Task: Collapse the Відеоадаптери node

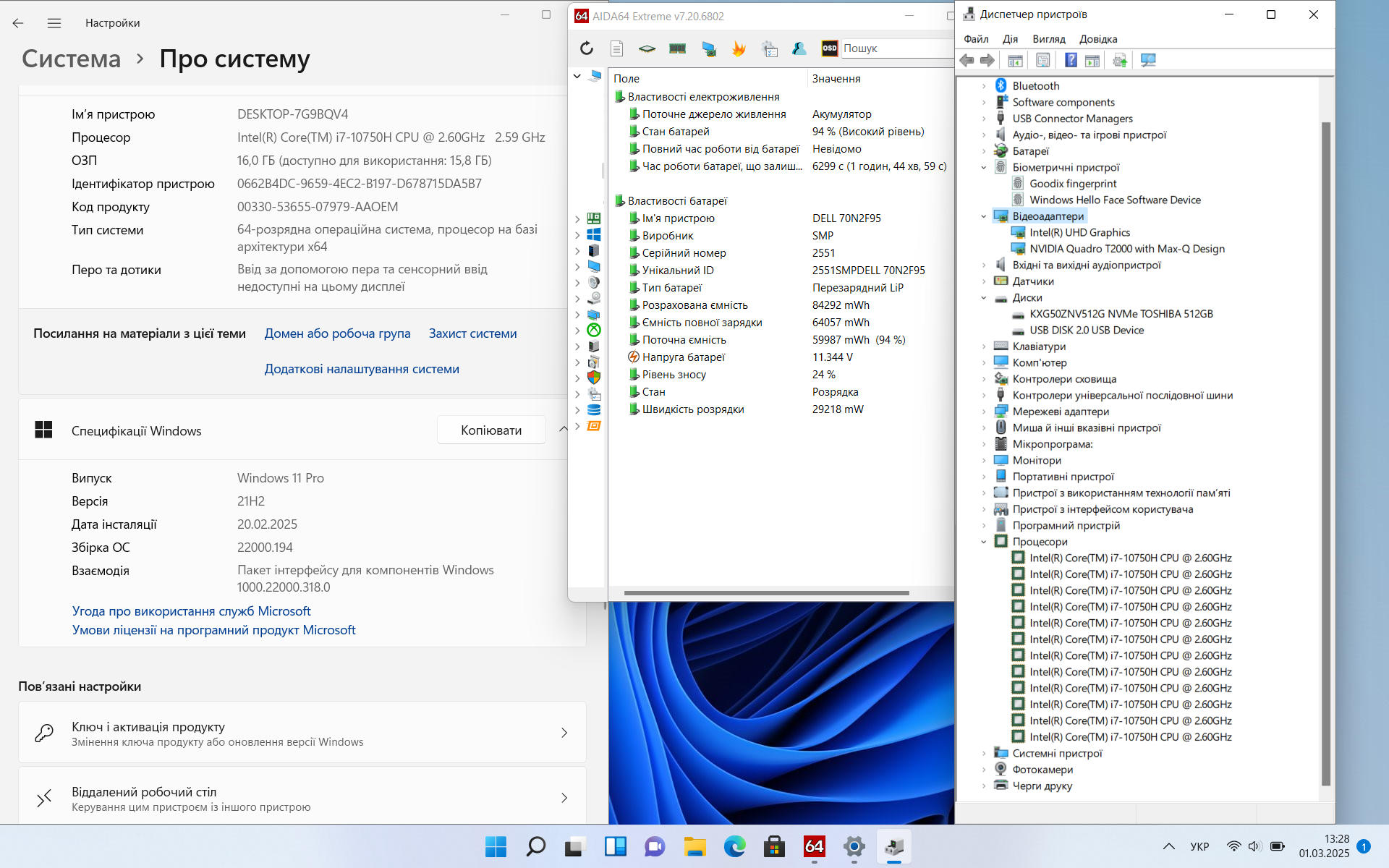Action: point(984,216)
